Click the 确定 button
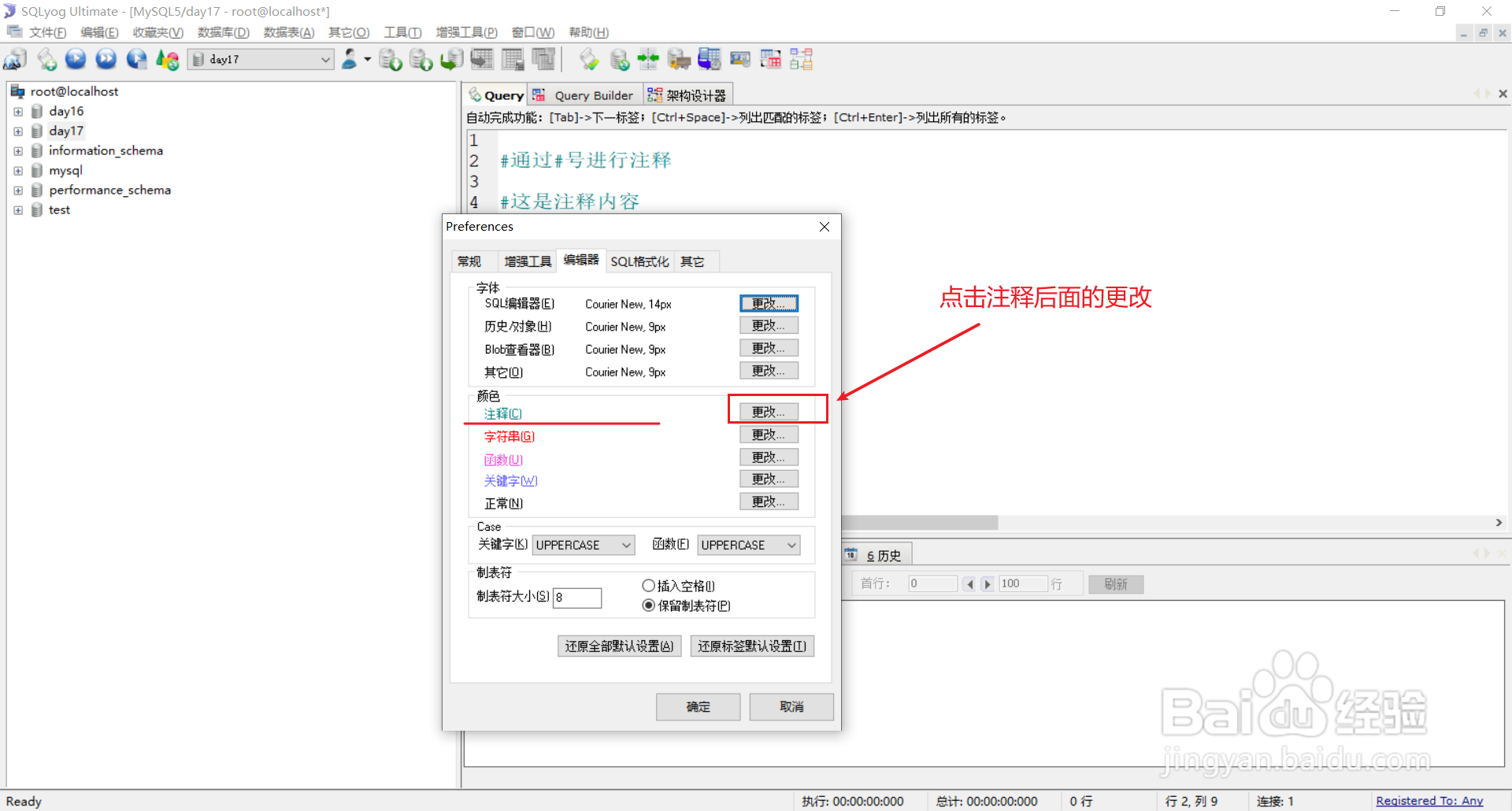 point(698,706)
